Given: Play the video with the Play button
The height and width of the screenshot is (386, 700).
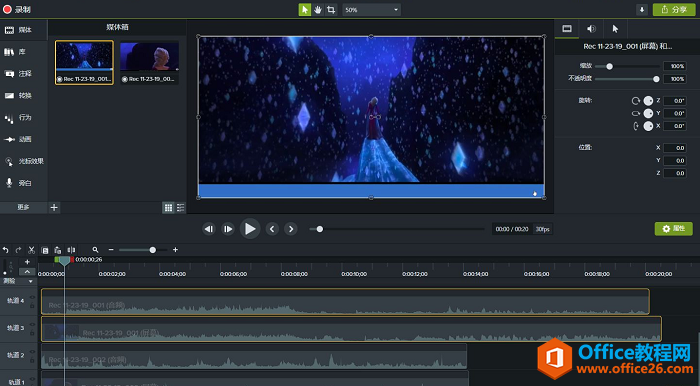Looking at the screenshot, I should (250, 229).
